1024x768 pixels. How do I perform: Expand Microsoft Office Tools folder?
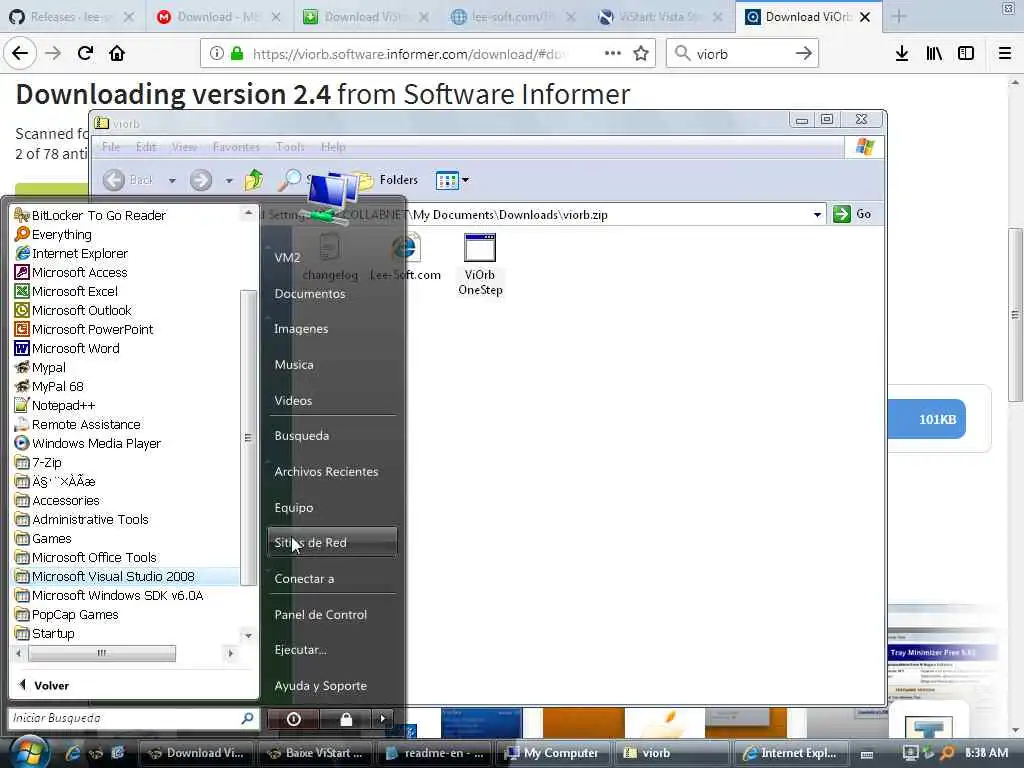pos(86,557)
